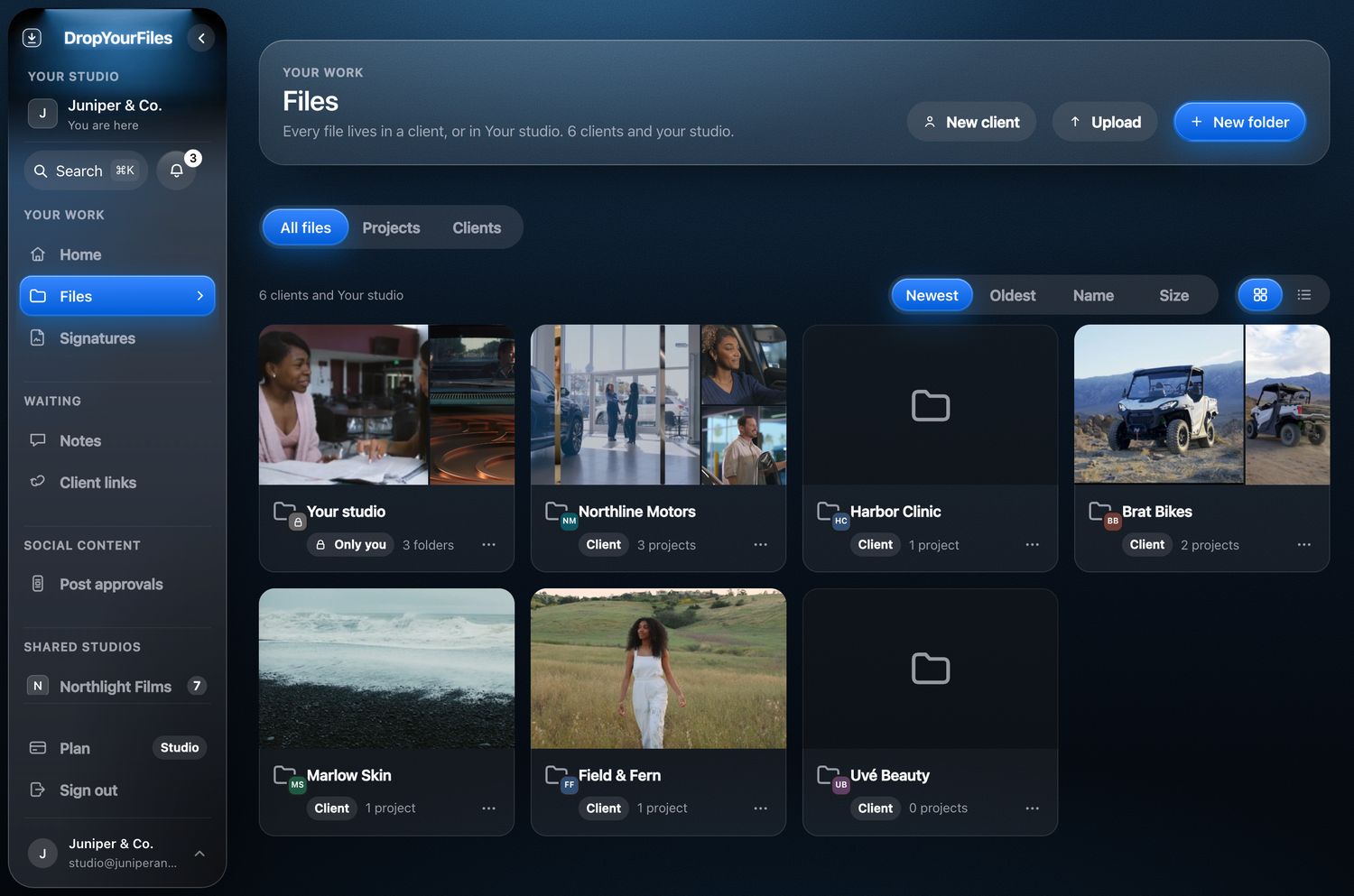The height and width of the screenshot is (896, 1354).
Task: Select the All files tab
Action: click(x=305, y=228)
